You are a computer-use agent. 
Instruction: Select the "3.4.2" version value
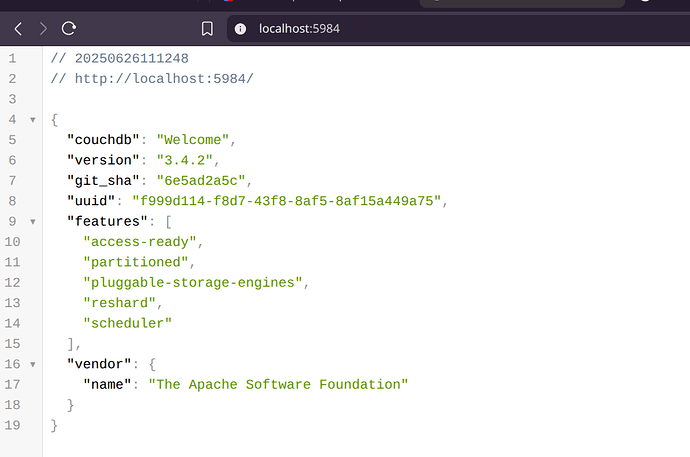pos(184,160)
